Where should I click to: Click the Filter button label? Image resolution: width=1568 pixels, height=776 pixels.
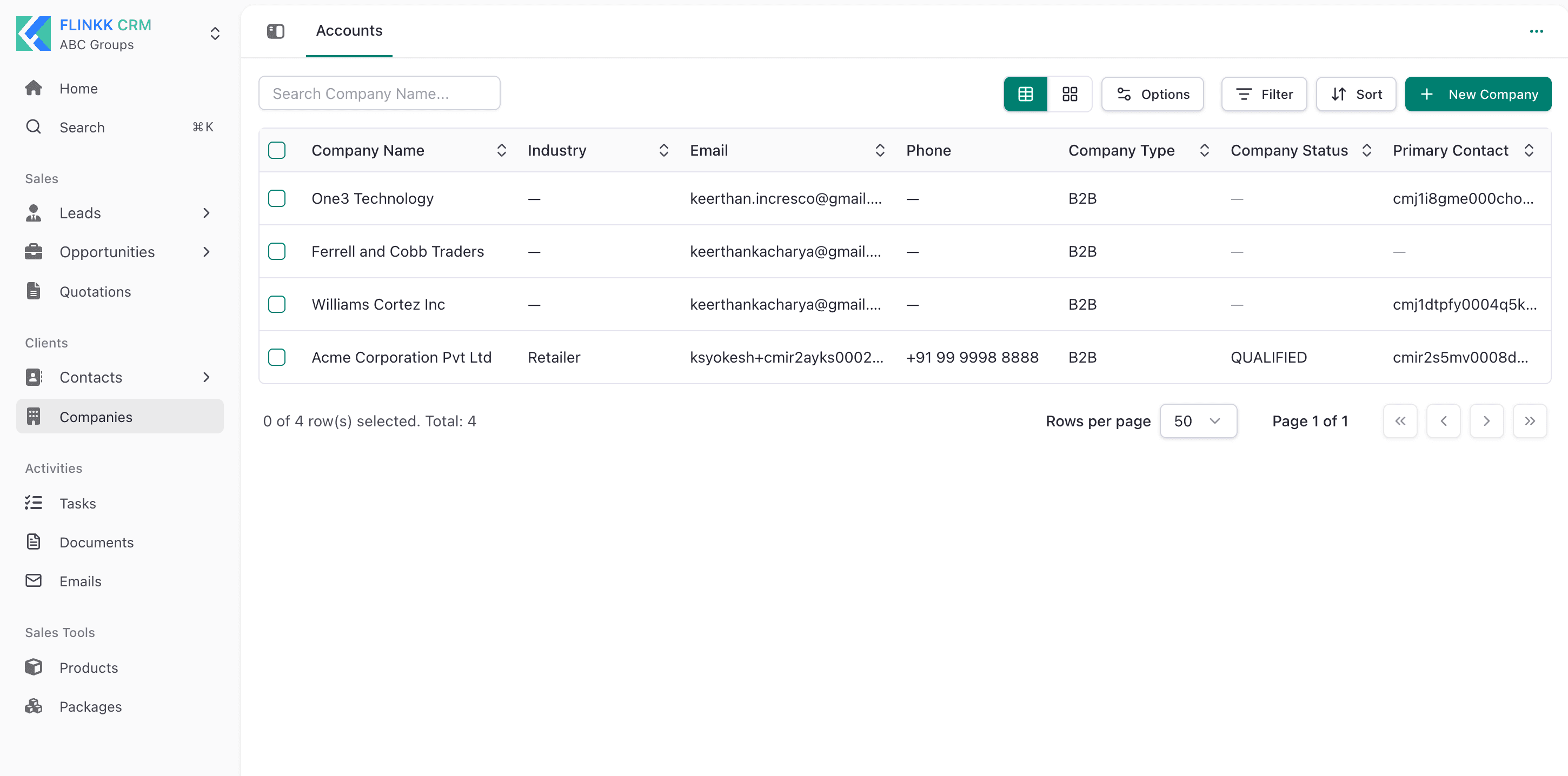pyautogui.click(x=1277, y=94)
